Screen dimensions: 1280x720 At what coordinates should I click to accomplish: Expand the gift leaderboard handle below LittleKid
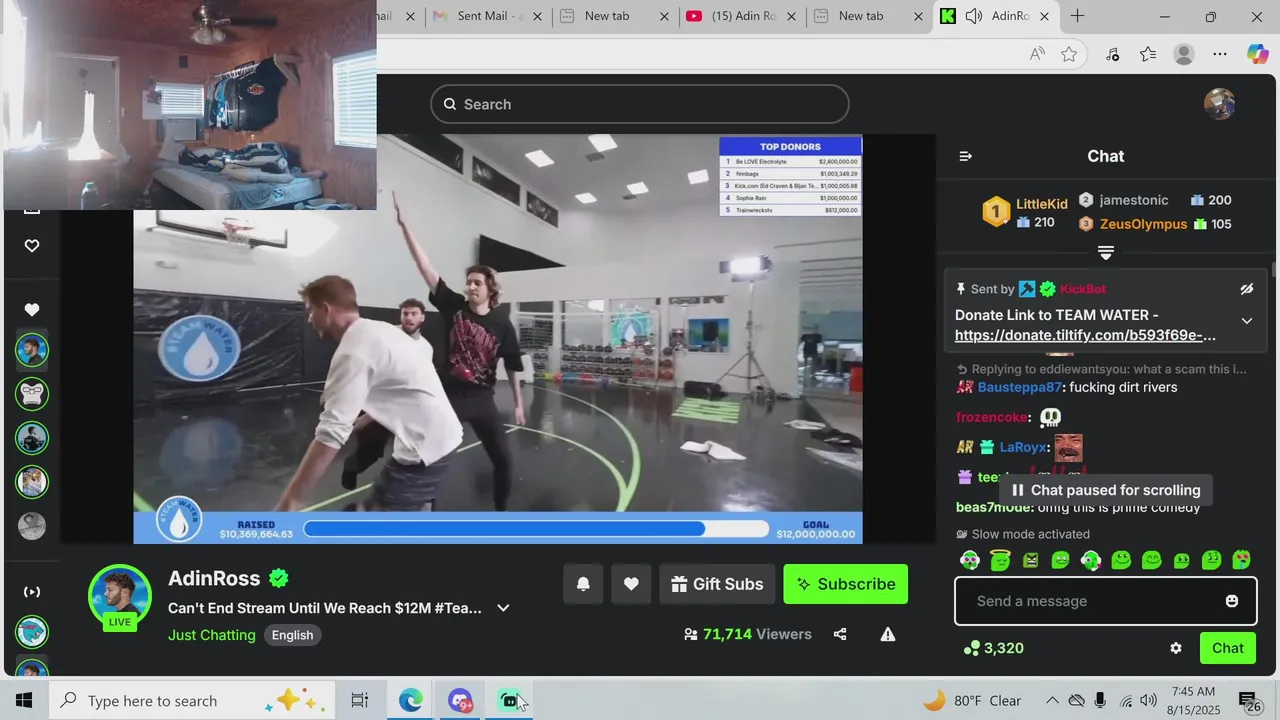(1106, 252)
